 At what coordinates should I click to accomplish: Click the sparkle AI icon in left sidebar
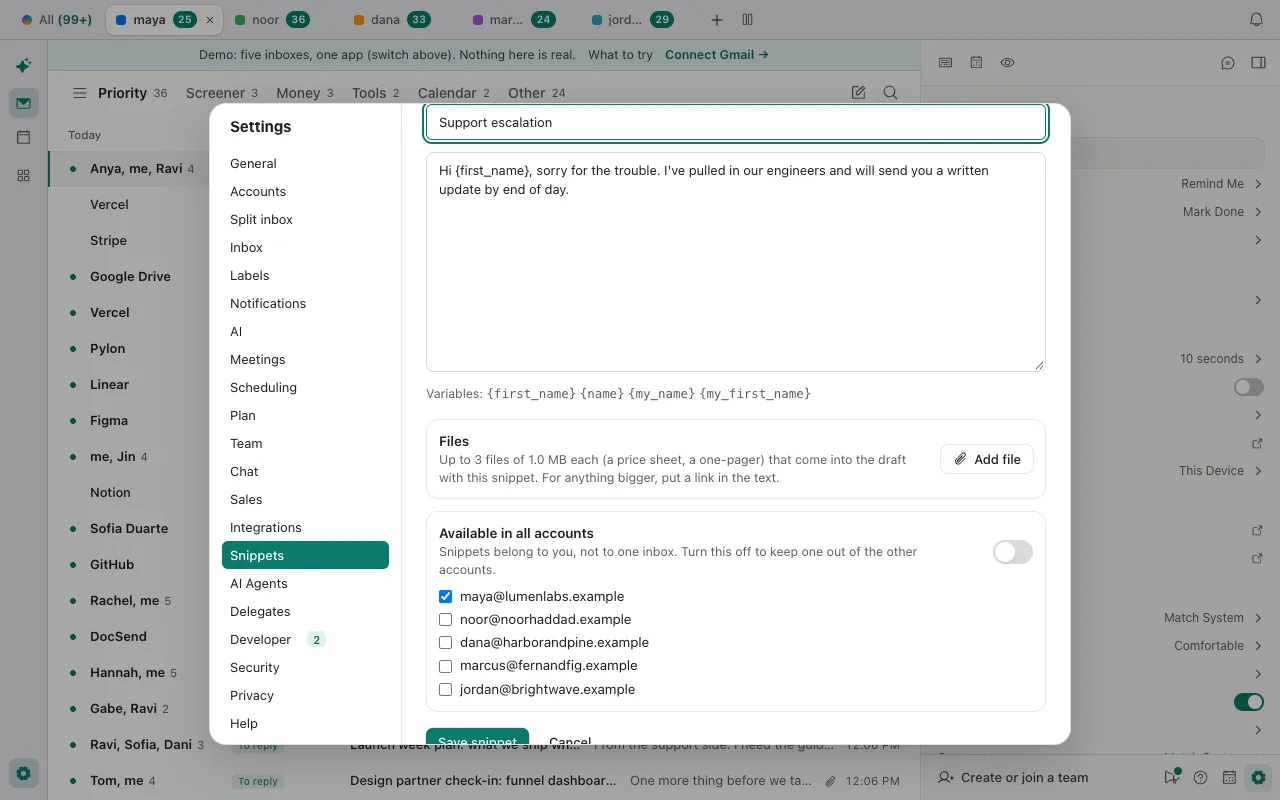point(23,66)
